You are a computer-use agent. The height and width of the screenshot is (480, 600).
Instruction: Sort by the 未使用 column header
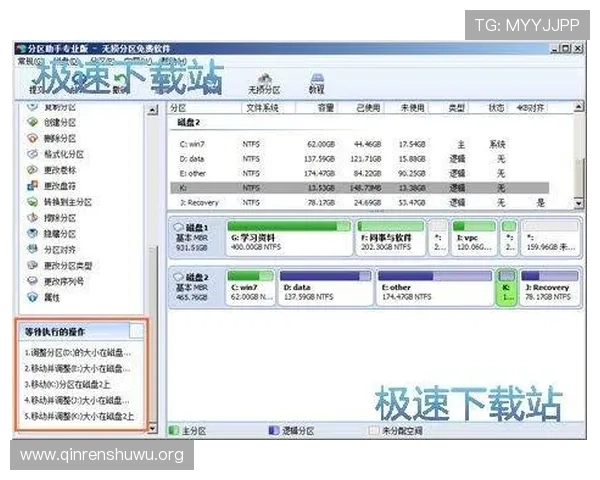(407, 108)
